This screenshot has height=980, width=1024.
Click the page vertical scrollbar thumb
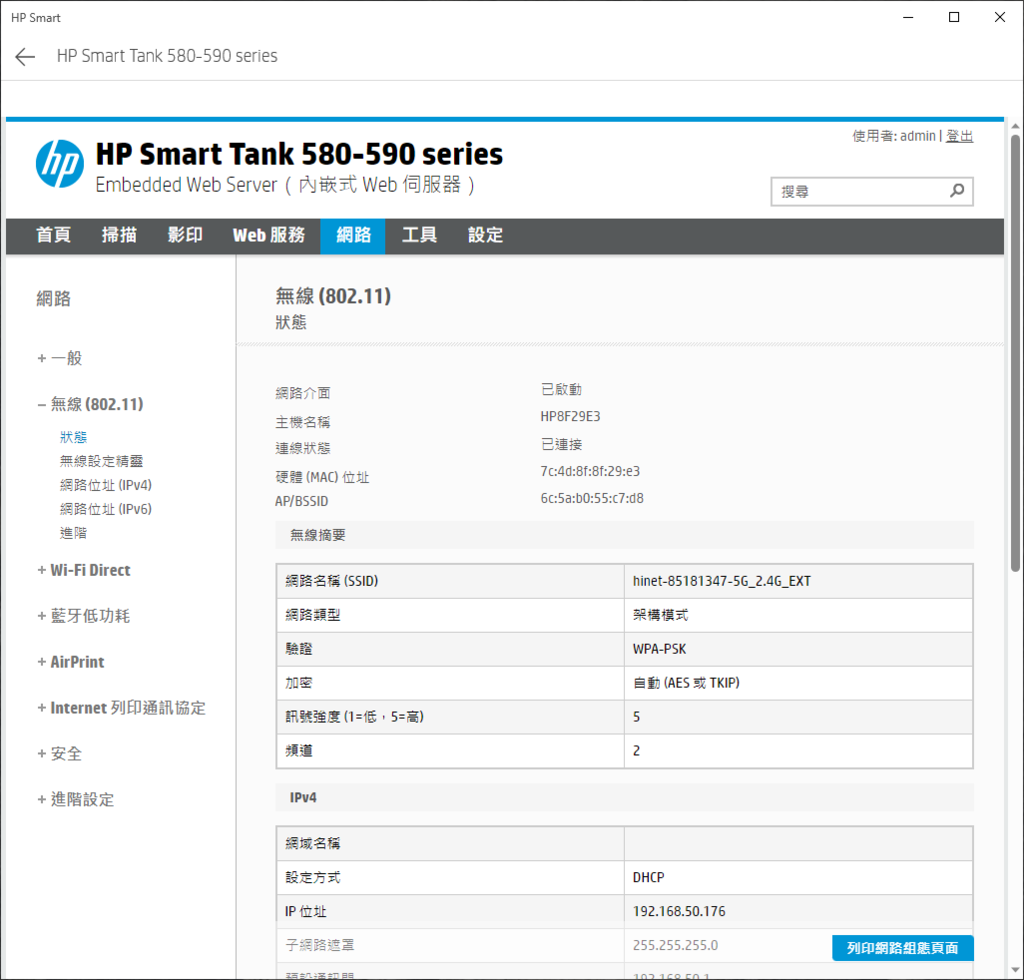[1016, 353]
